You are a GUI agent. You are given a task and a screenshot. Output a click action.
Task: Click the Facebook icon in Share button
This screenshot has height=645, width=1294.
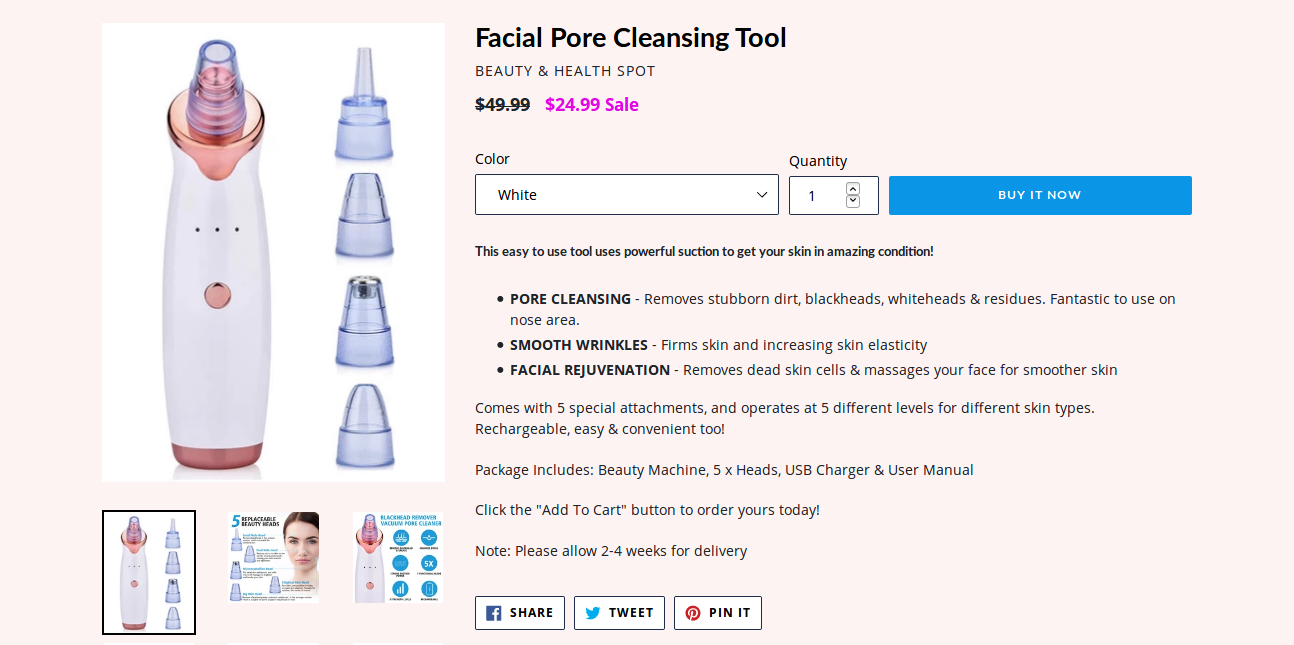[494, 613]
